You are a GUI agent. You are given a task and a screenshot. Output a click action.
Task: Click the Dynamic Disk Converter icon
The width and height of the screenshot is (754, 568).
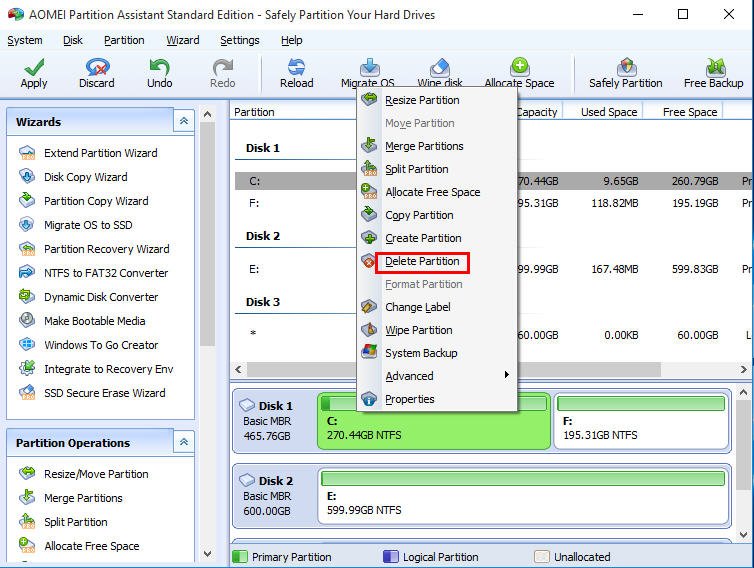(27, 297)
